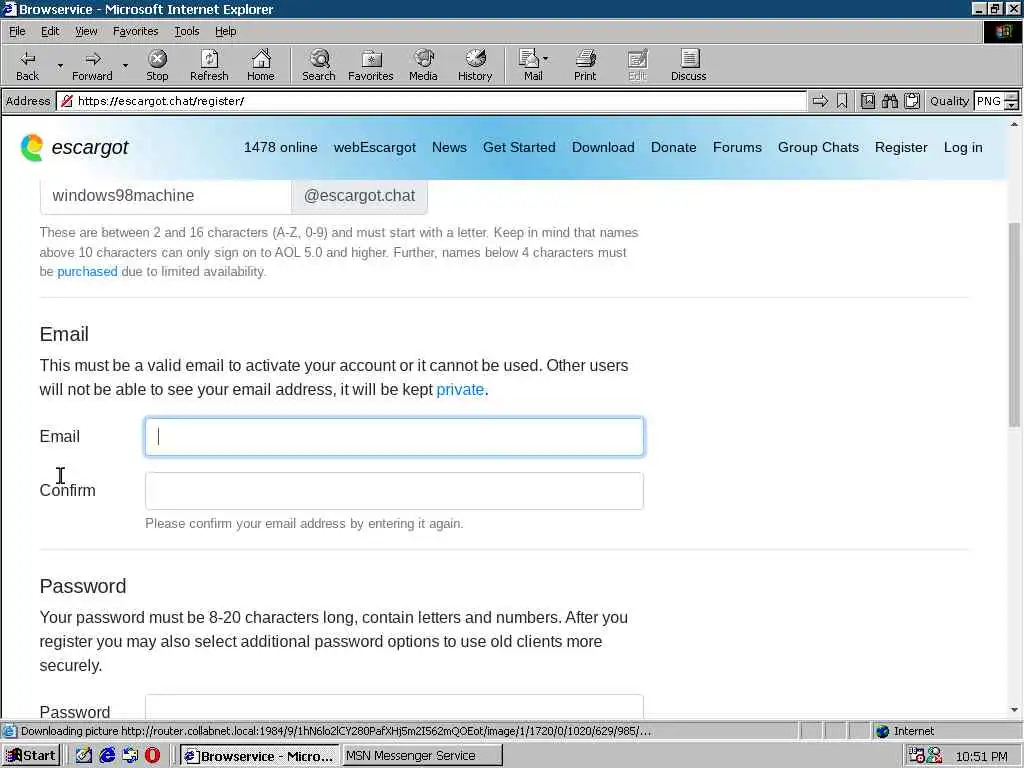The width and height of the screenshot is (1024, 768).
Task: Go back using the Back toolbar button
Action: (27, 65)
